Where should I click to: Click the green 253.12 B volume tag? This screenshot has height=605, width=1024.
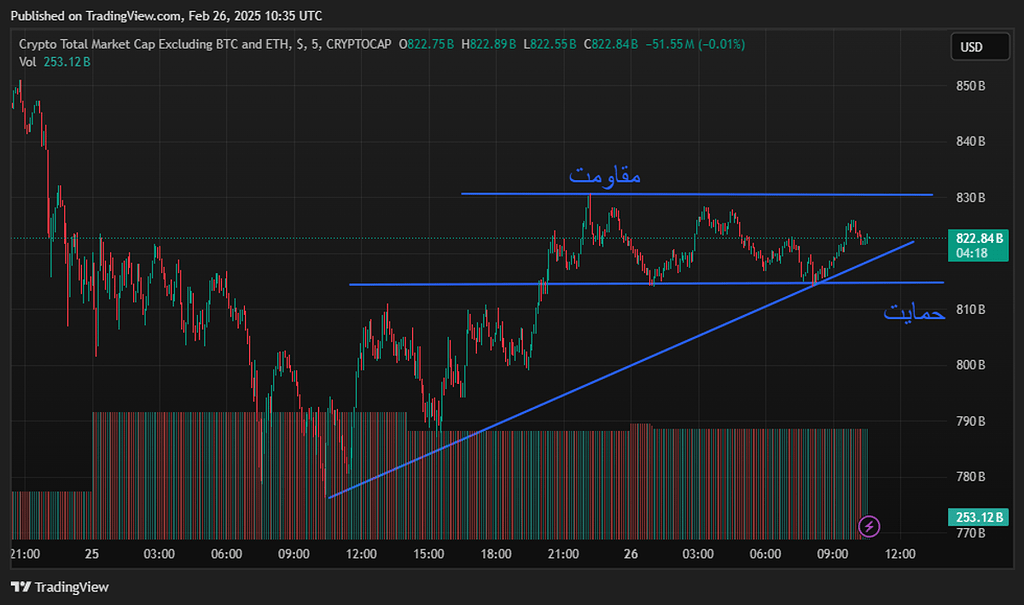[979, 517]
